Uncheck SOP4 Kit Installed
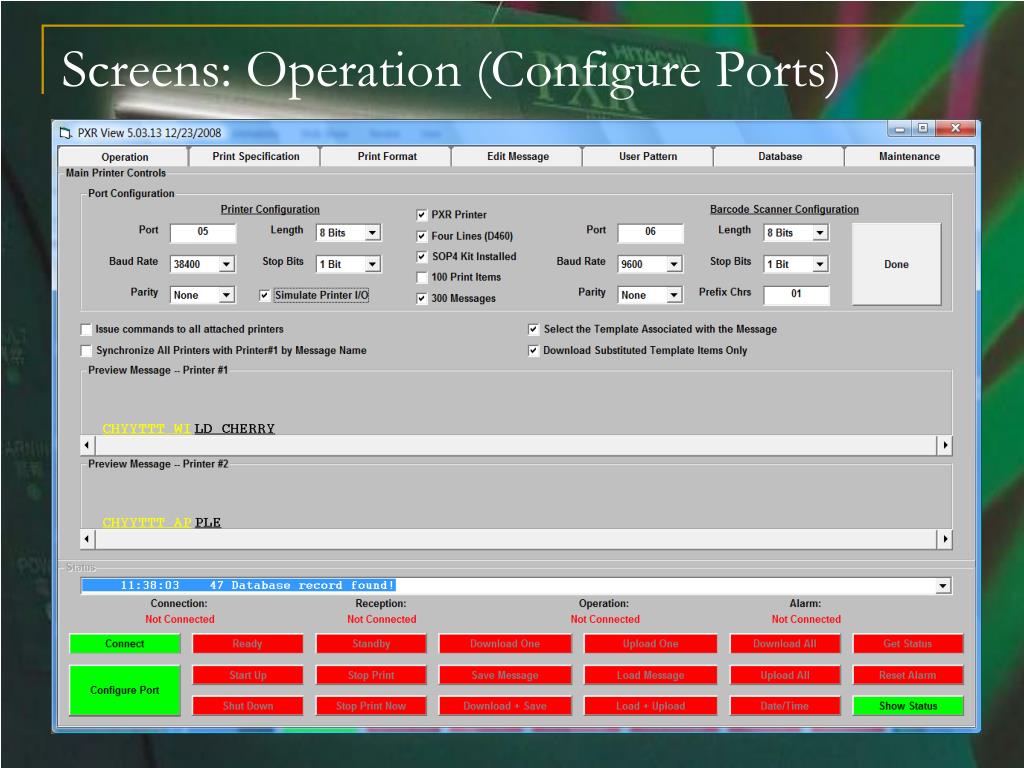 click(422, 257)
